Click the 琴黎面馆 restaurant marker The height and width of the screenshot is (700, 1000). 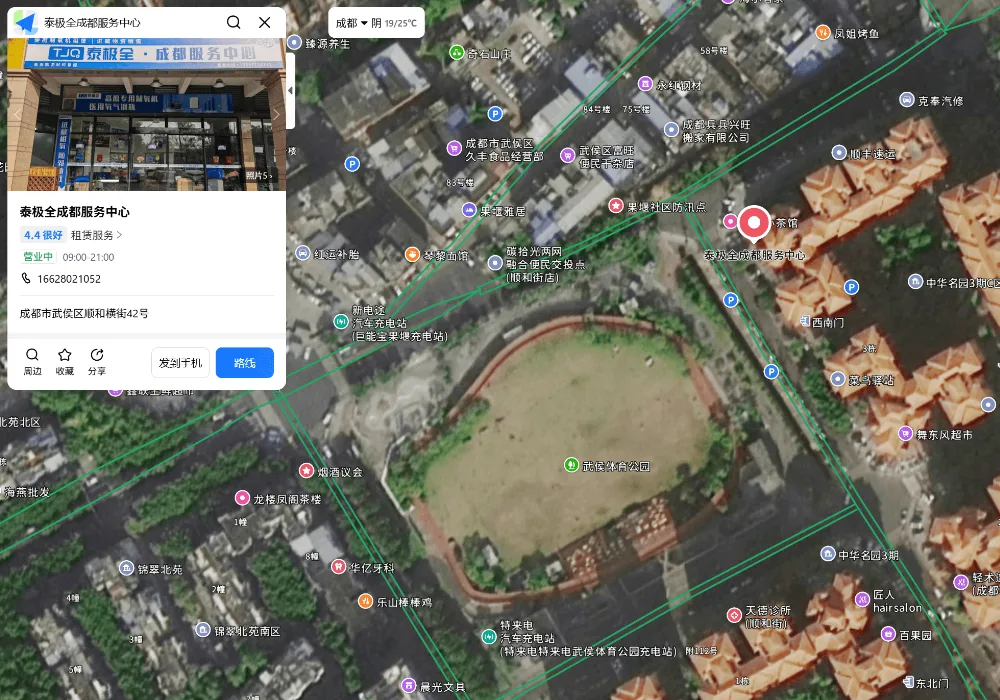coord(413,255)
